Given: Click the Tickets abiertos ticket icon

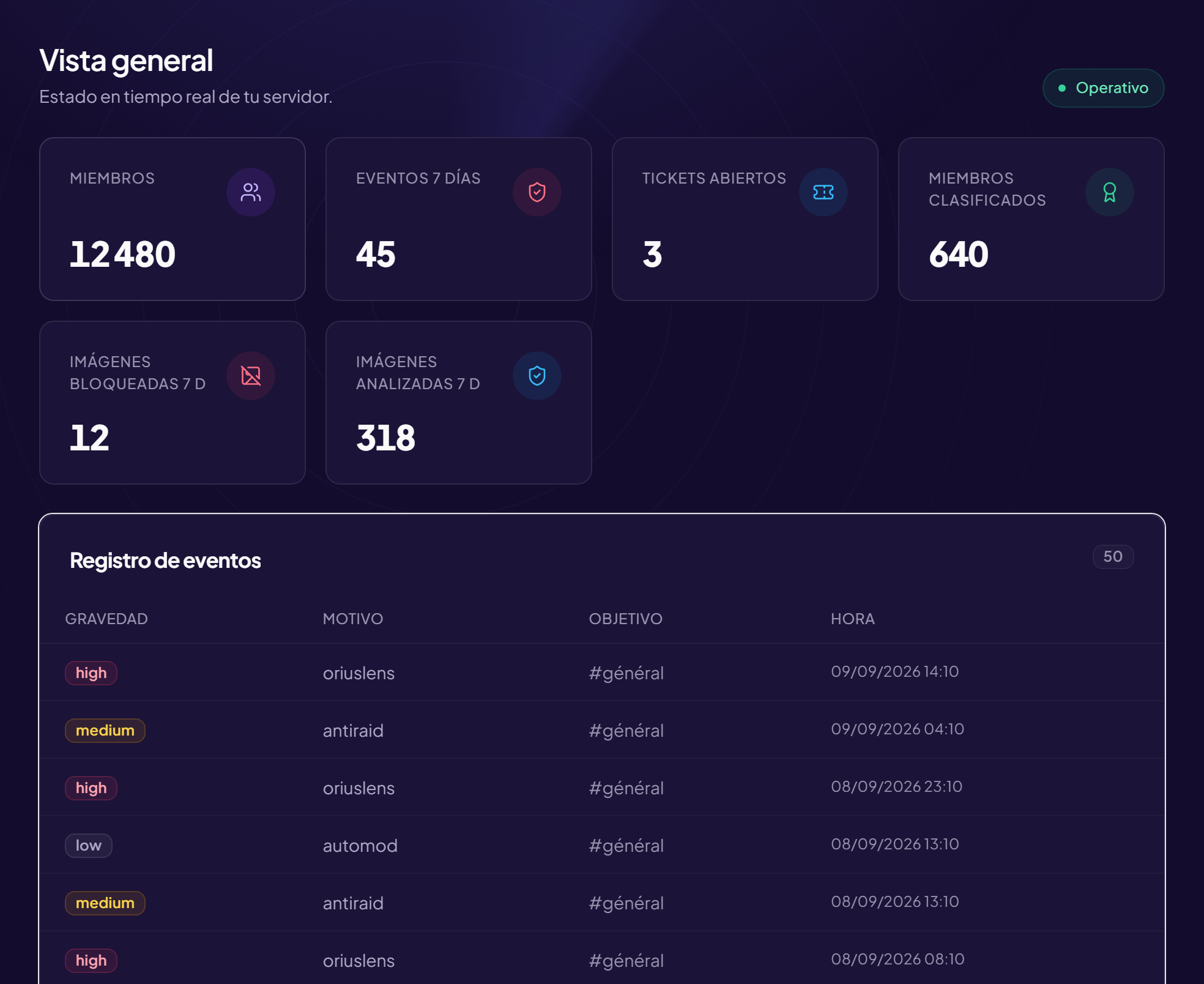Looking at the screenshot, I should [x=823, y=192].
